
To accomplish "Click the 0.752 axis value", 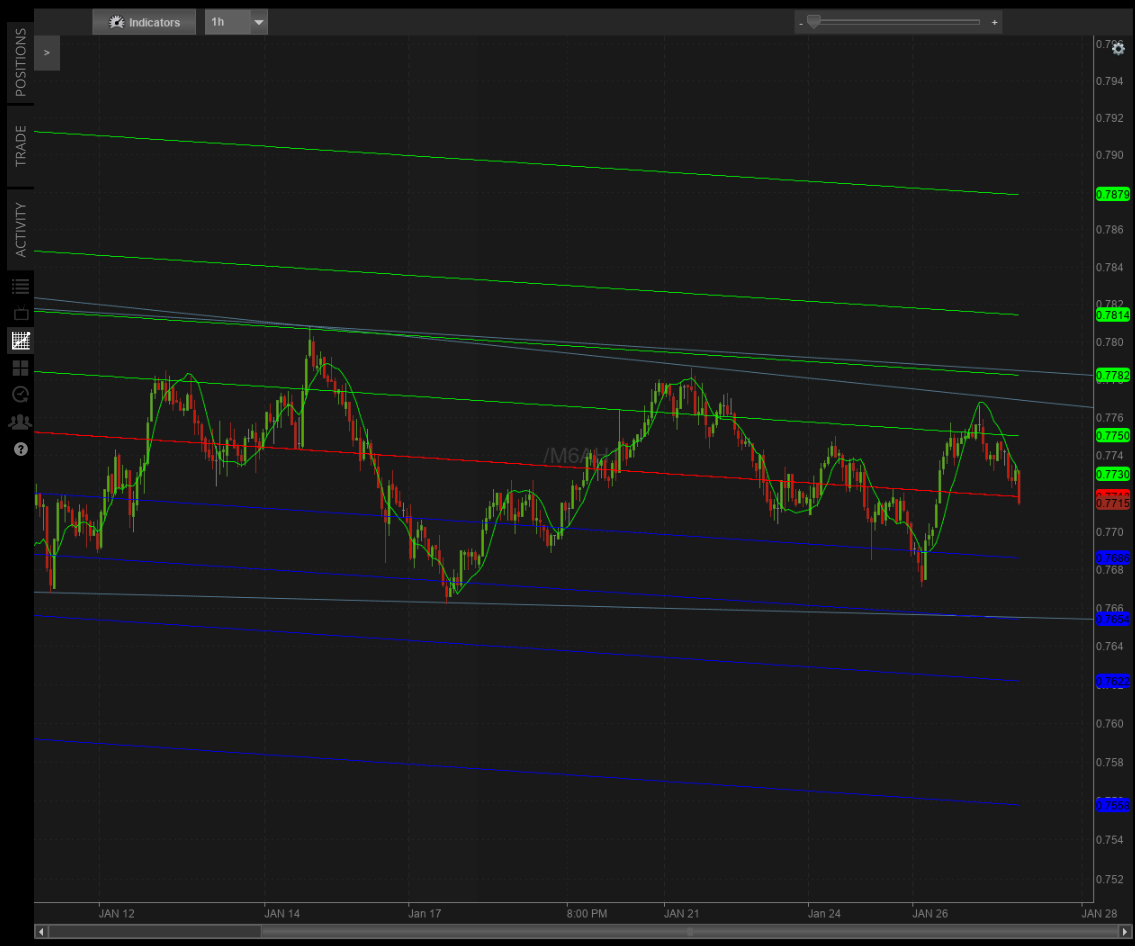I will pyautogui.click(x=1110, y=879).
